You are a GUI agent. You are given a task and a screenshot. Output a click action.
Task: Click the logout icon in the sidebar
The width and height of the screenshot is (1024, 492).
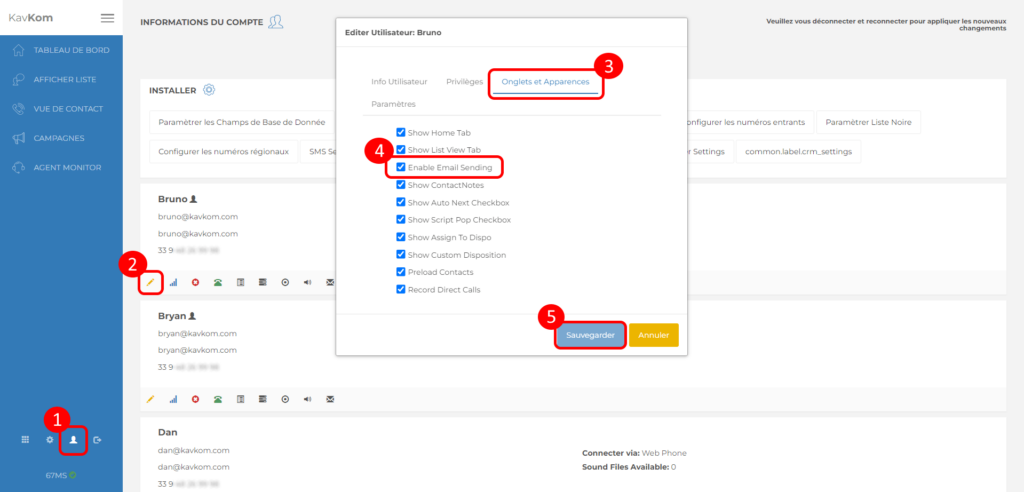pyautogui.click(x=97, y=440)
